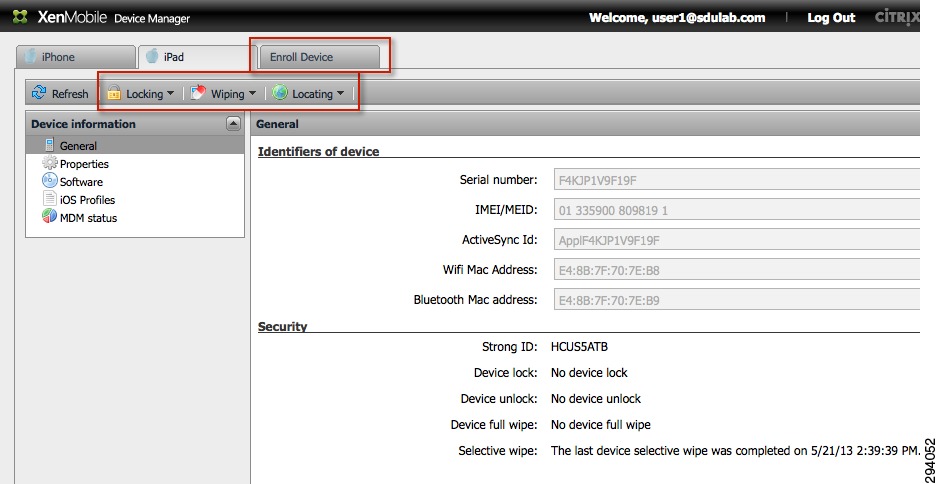936x484 pixels.
Task: Click the 'Identifiers of device' heading
Action: [x=319, y=152]
